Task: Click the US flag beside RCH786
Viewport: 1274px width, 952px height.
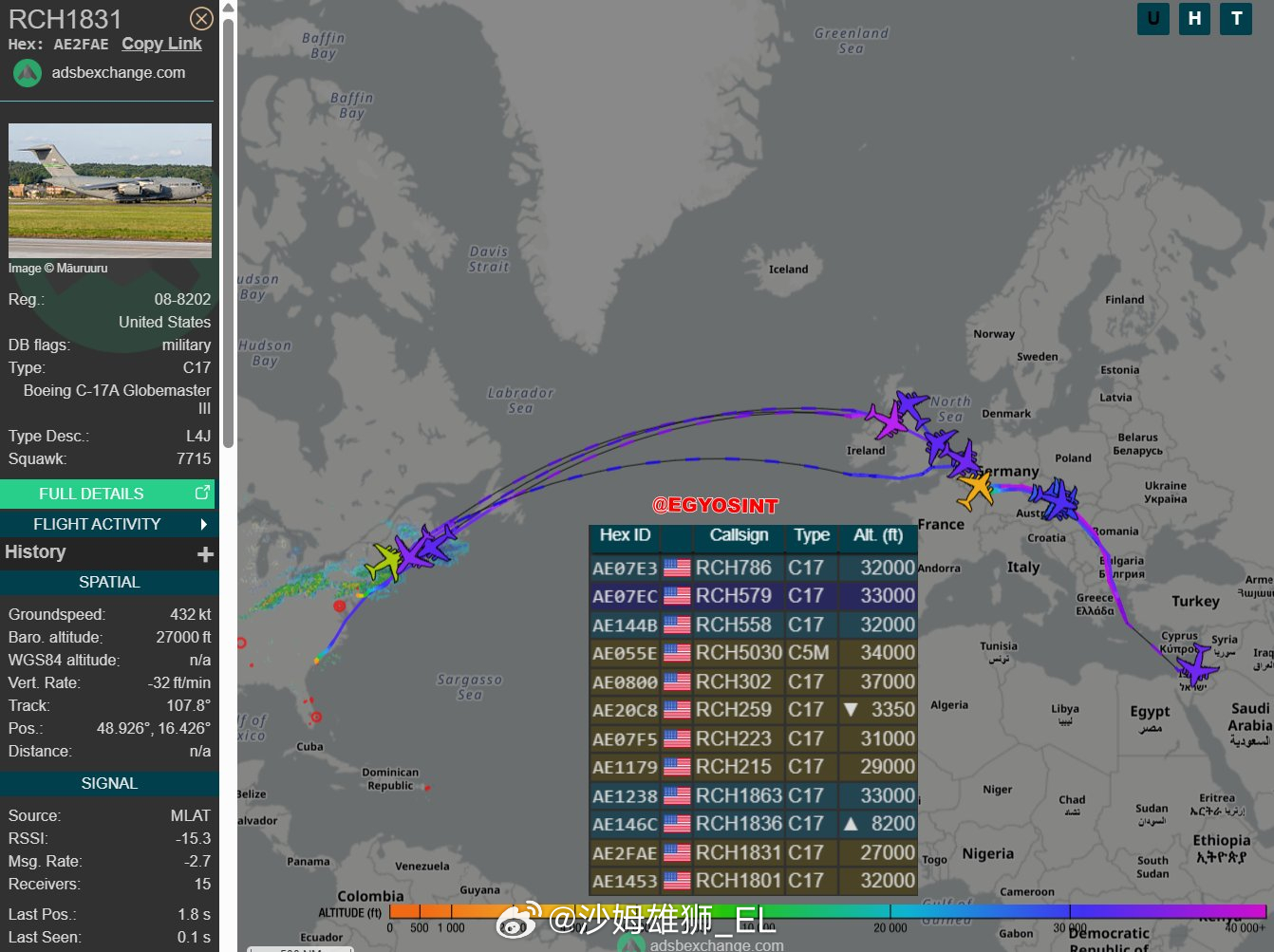Action: click(677, 568)
